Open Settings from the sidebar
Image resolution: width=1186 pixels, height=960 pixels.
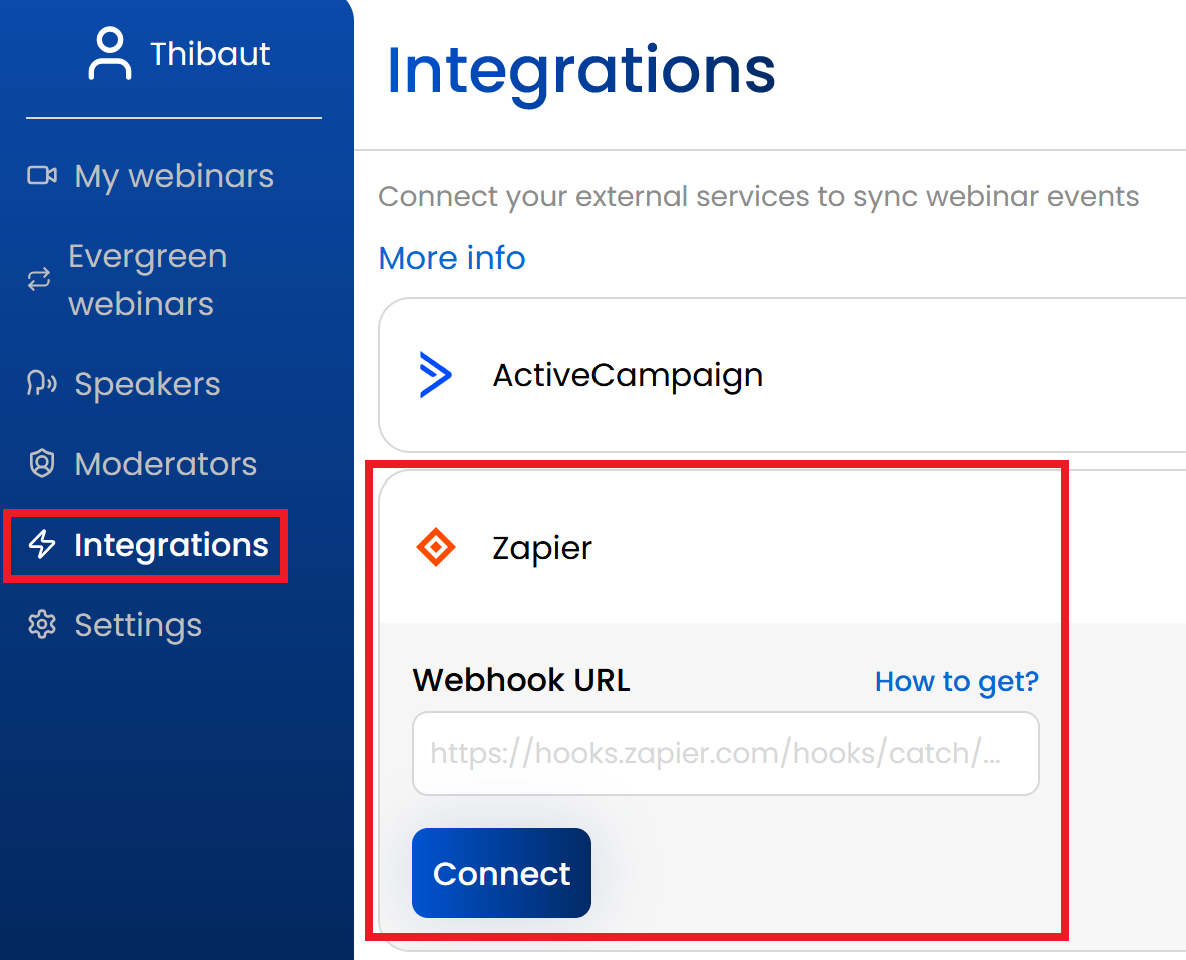pos(138,625)
